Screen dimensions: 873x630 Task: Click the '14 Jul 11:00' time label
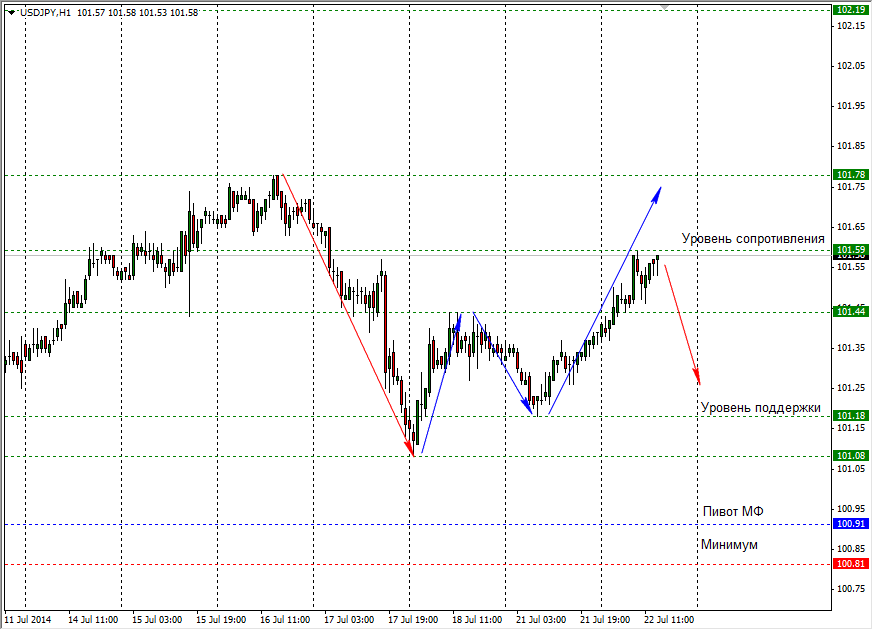(93, 619)
